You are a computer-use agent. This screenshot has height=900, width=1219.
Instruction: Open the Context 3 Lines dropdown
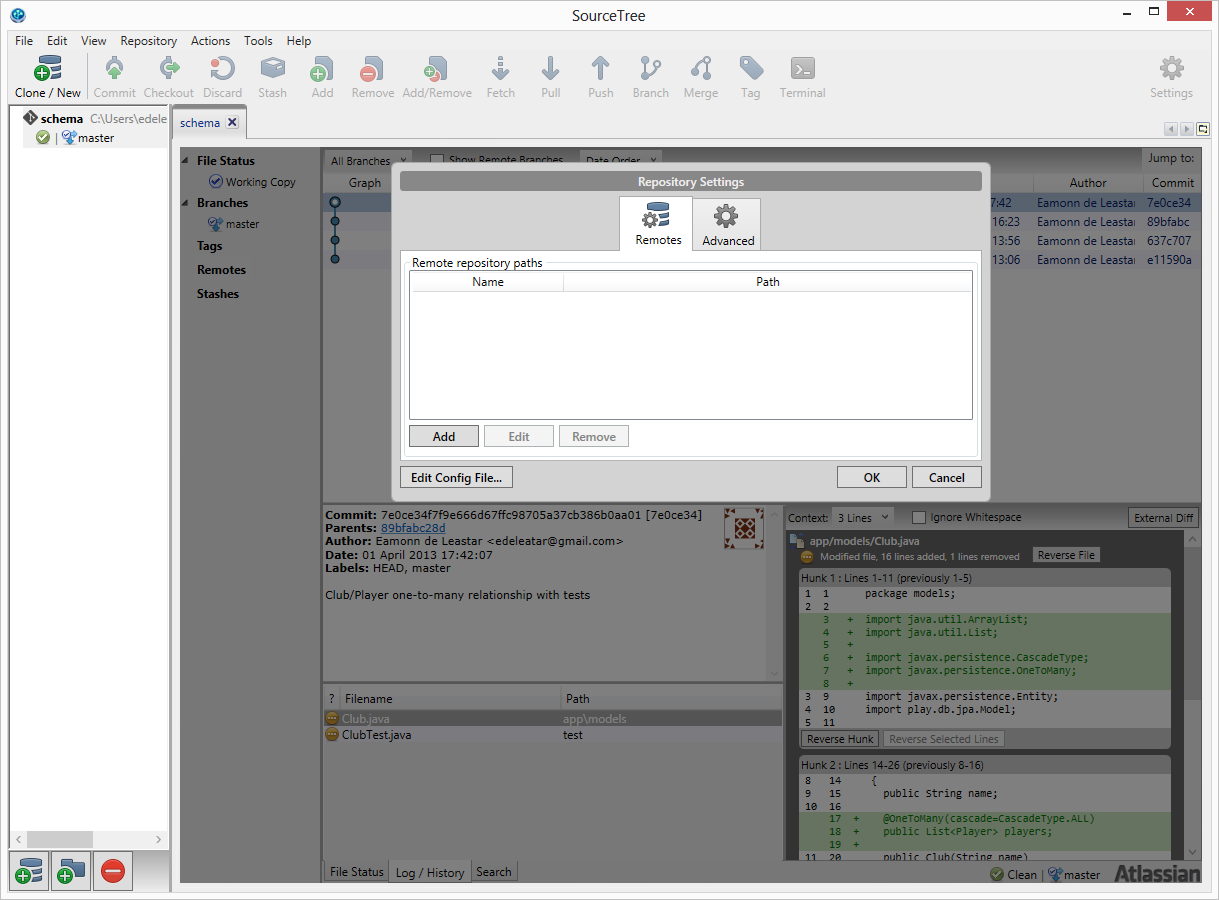pos(862,517)
